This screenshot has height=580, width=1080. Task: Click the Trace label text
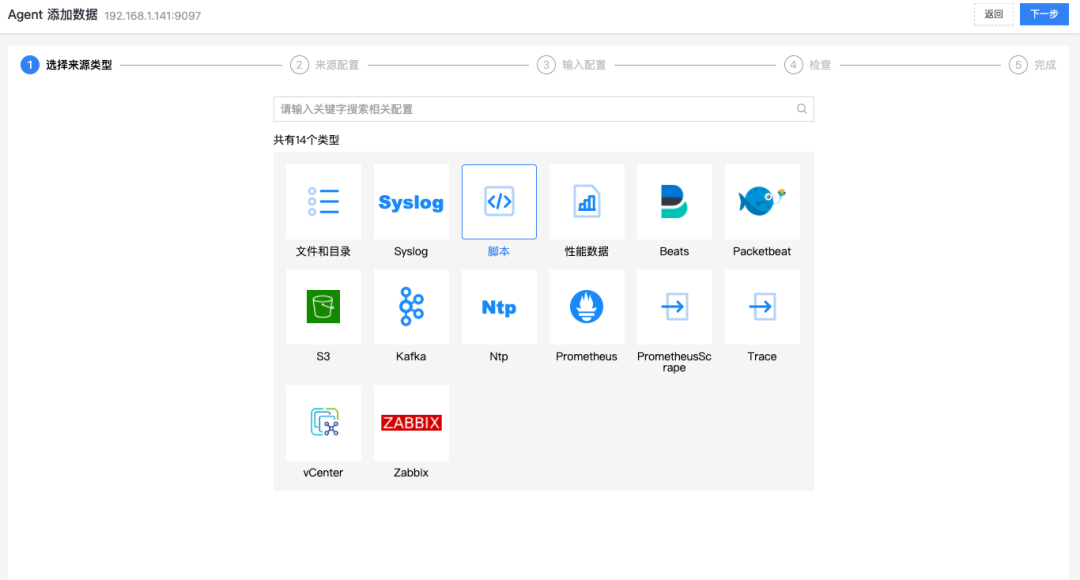[x=762, y=356]
